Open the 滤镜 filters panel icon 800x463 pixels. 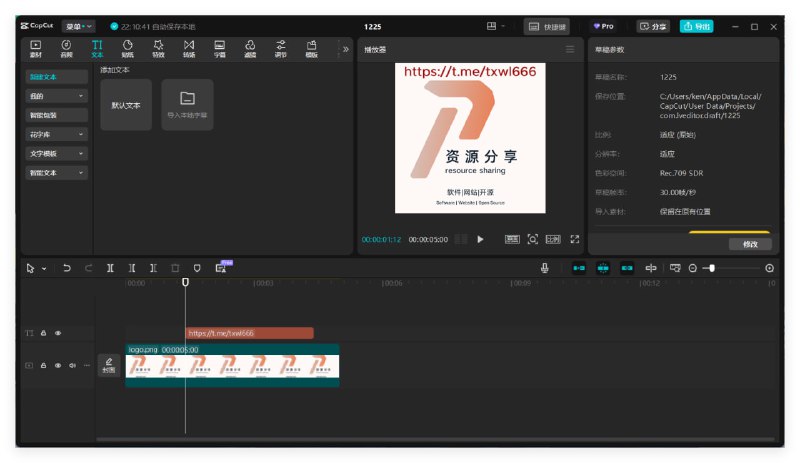point(250,48)
